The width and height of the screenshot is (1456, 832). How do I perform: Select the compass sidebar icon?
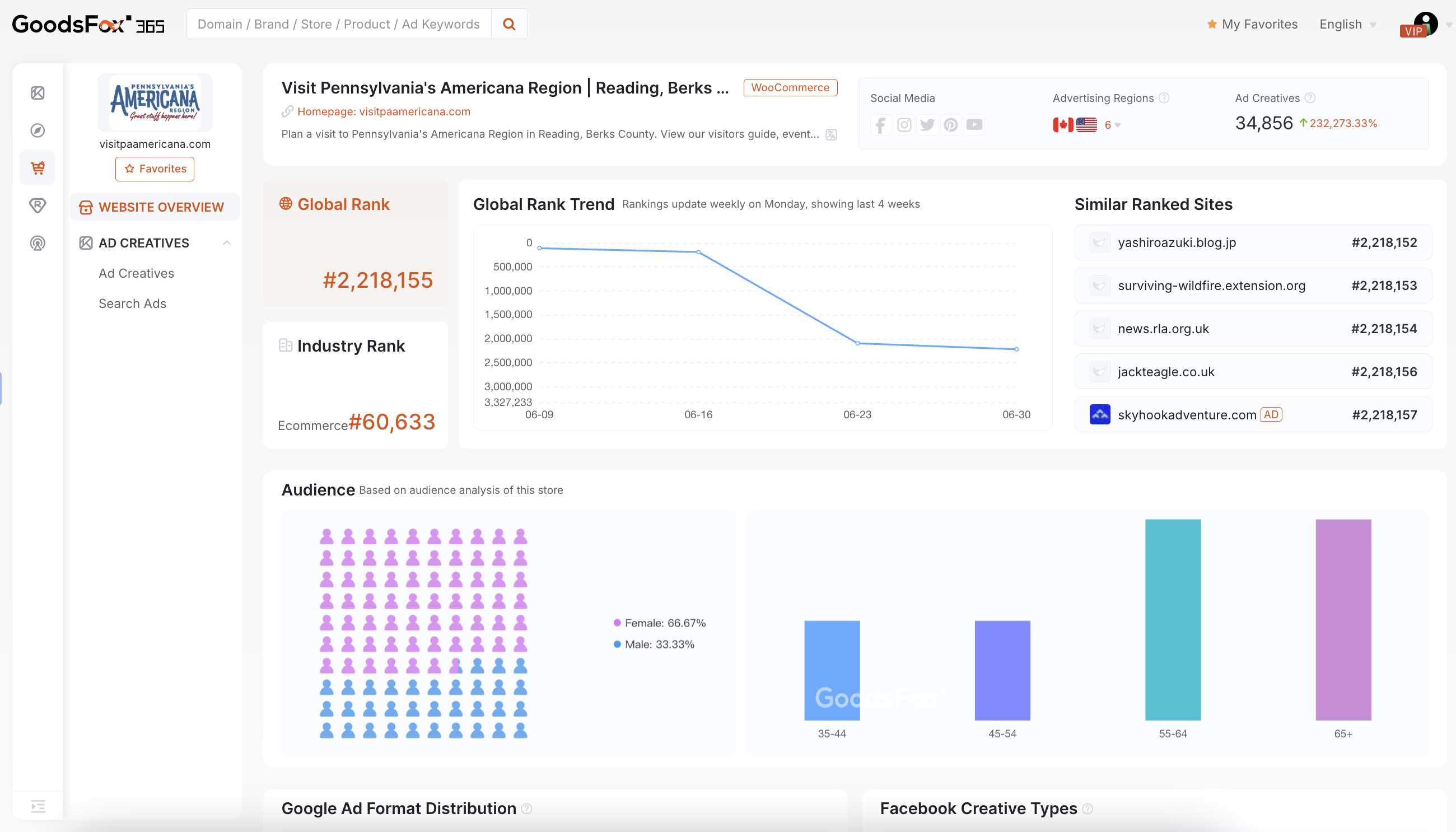38,130
